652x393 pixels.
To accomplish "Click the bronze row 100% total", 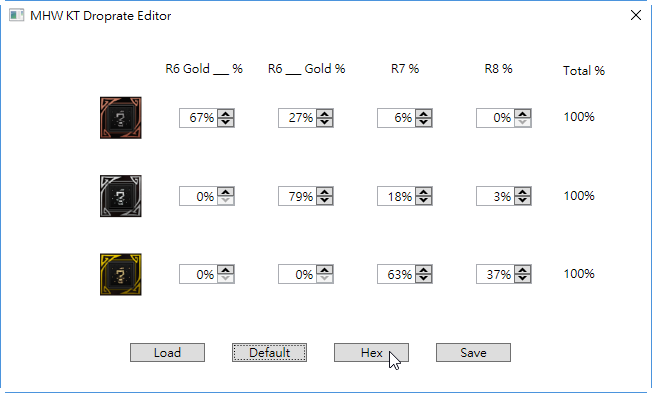I will click(x=579, y=117).
